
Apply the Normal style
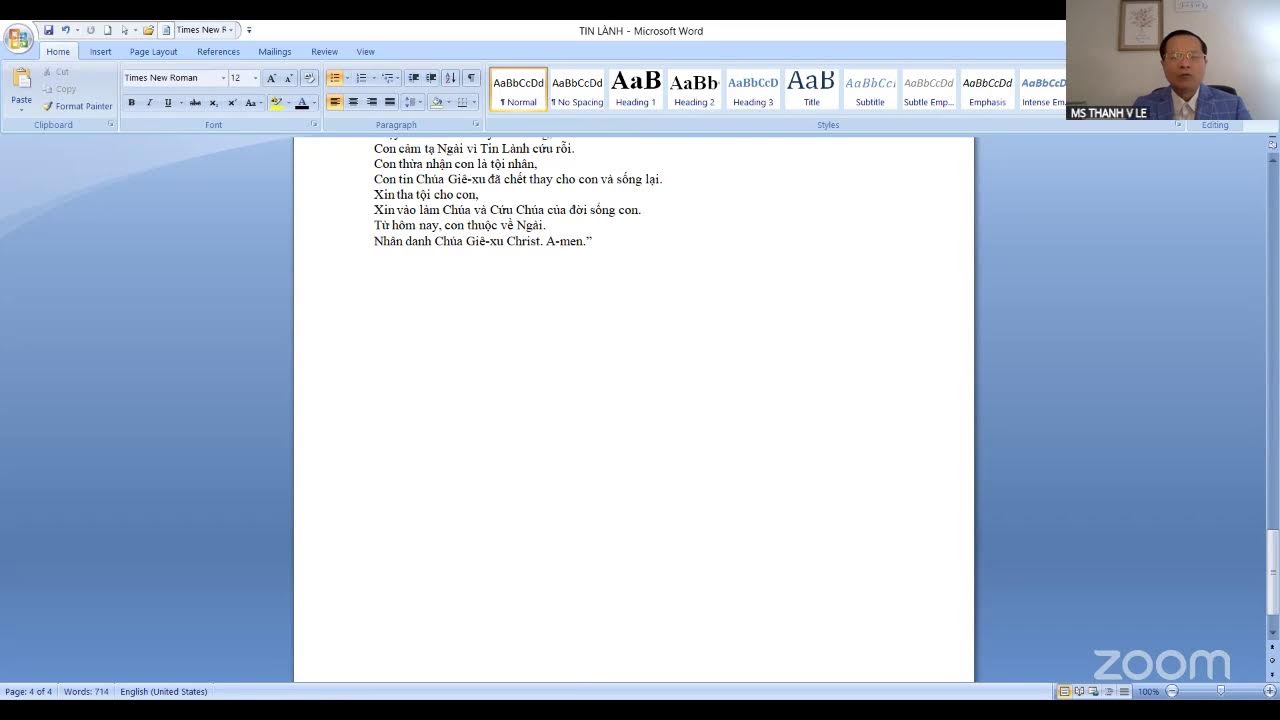pos(518,89)
